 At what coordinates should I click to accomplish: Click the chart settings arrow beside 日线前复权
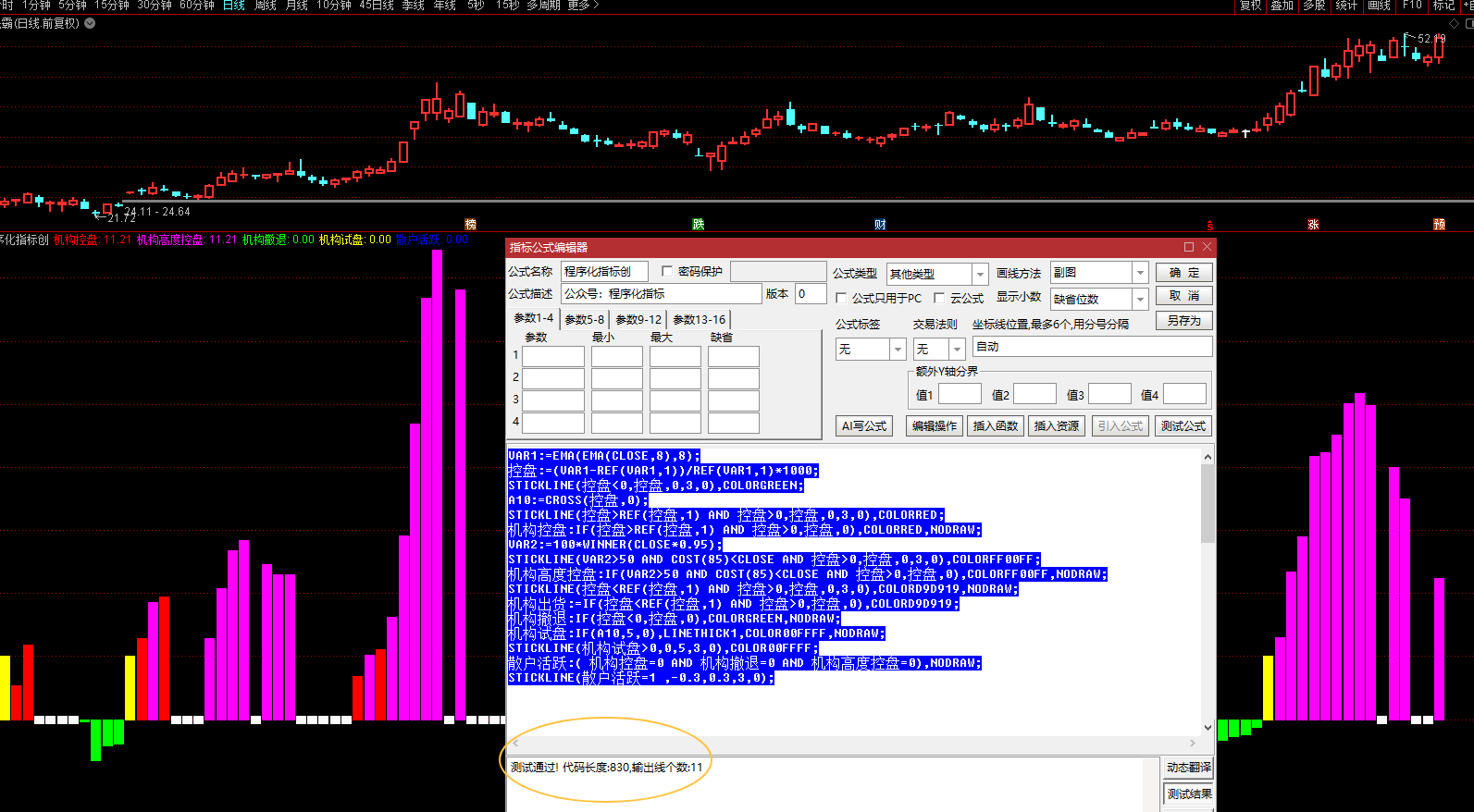90,23
